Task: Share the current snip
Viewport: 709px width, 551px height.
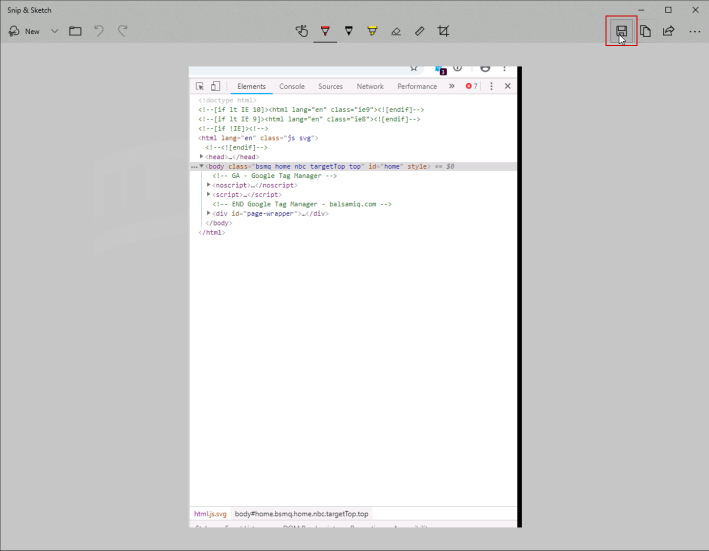Action: pyautogui.click(x=669, y=31)
